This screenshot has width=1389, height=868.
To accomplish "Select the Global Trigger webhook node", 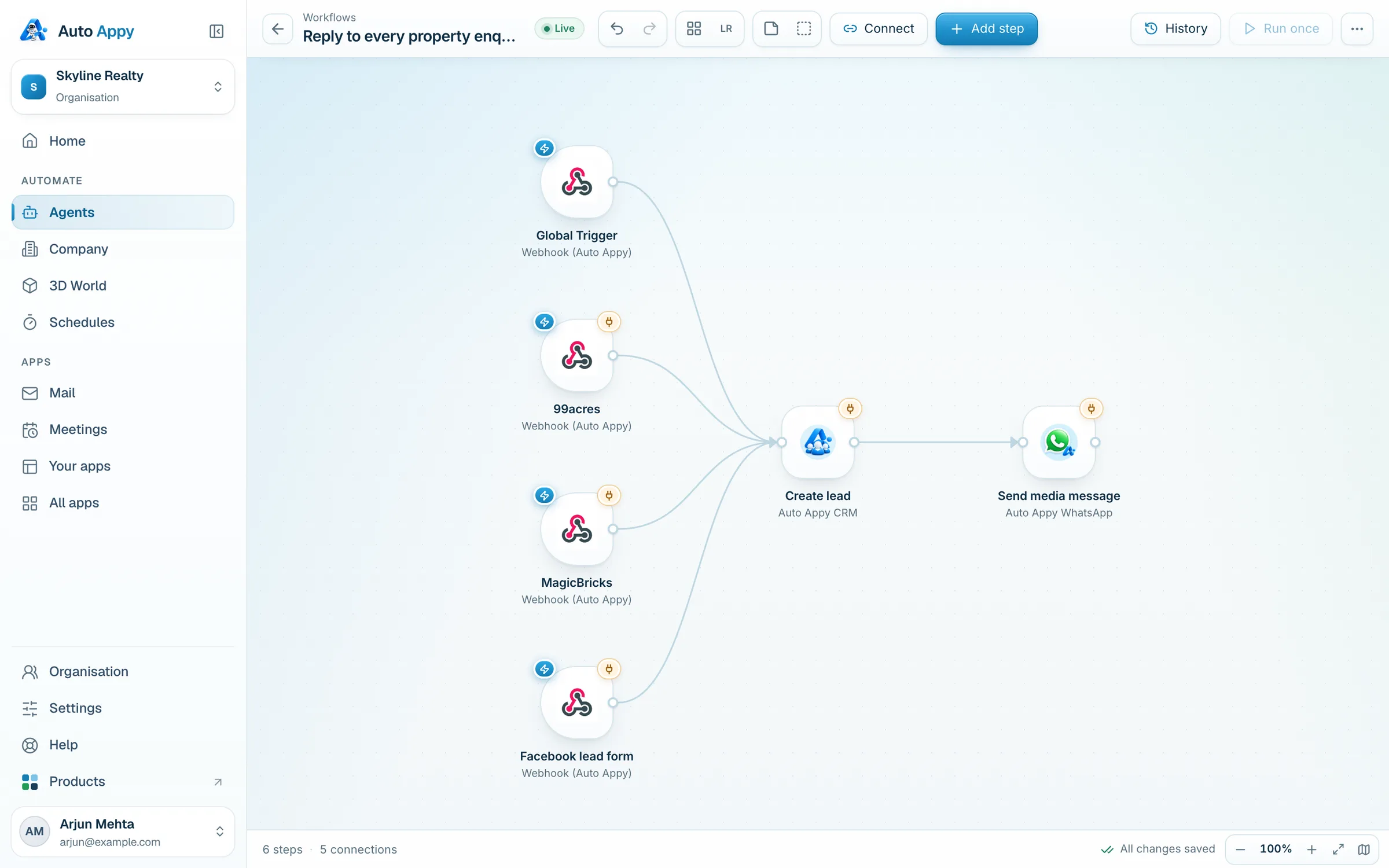I will point(577,182).
